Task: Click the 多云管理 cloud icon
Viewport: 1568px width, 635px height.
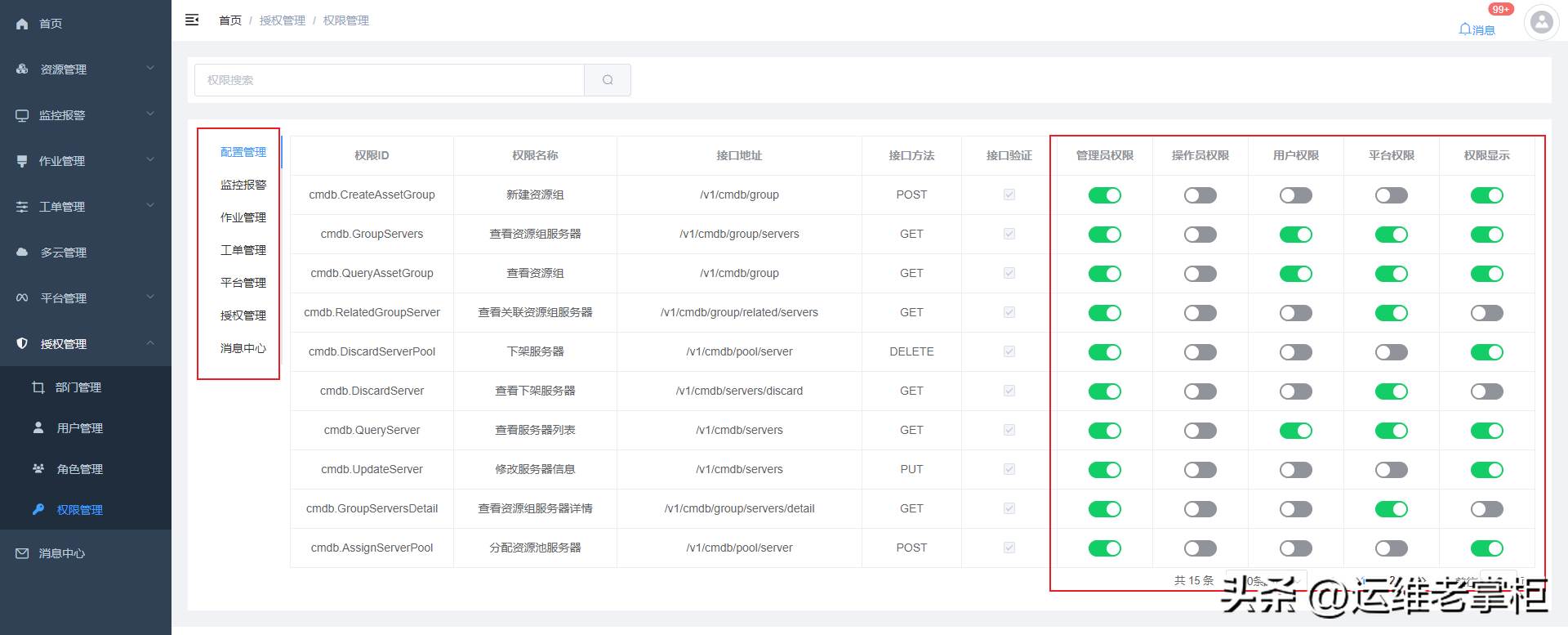Action: tap(22, 253)
